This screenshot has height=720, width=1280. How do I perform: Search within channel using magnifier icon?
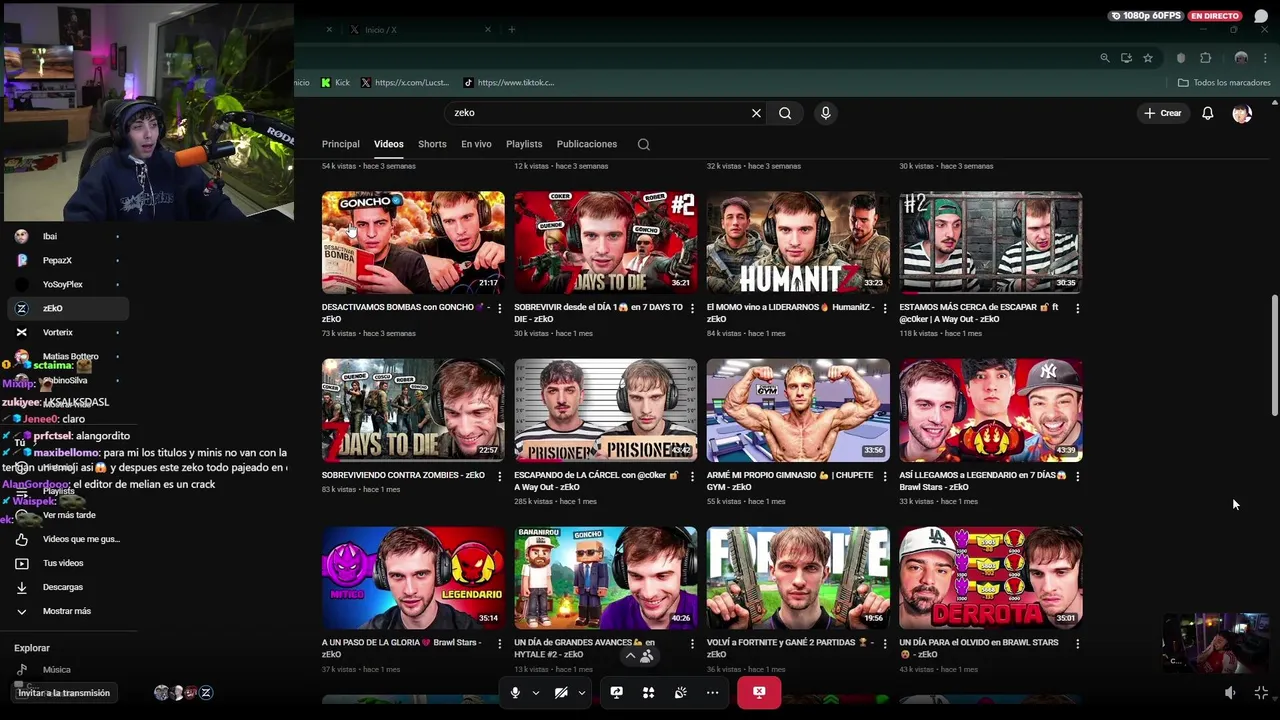(644, 144)
